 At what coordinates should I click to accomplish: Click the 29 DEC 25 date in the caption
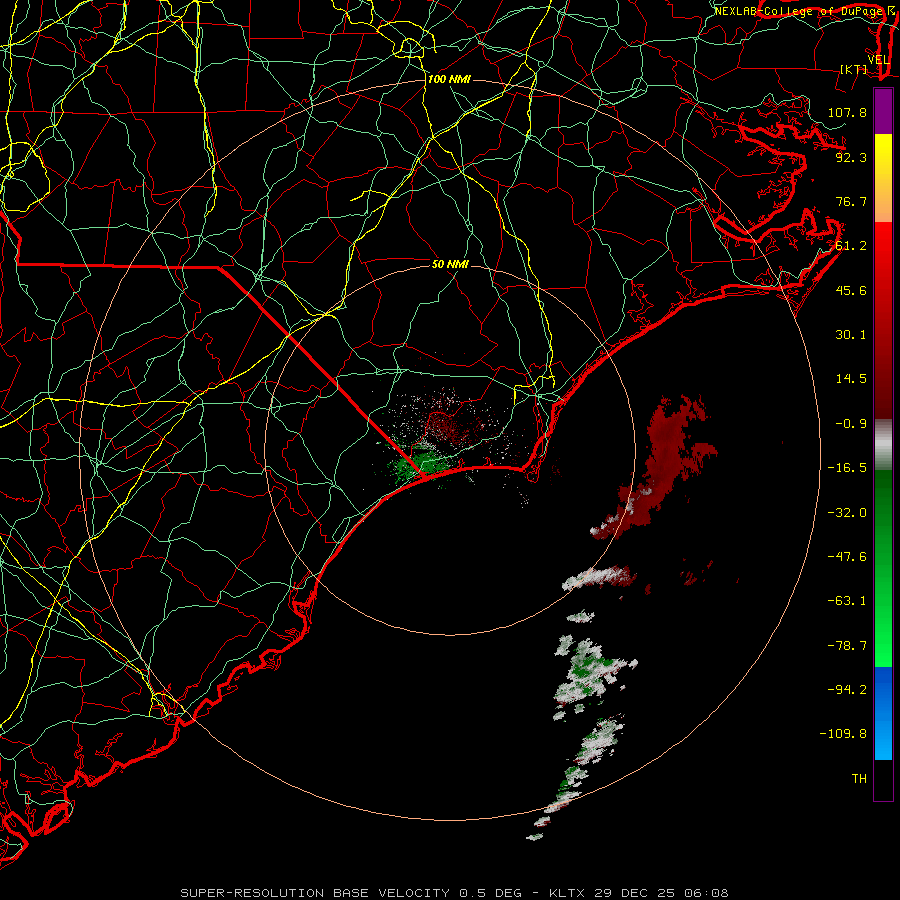pyautogui.click(x=634, y=893)
